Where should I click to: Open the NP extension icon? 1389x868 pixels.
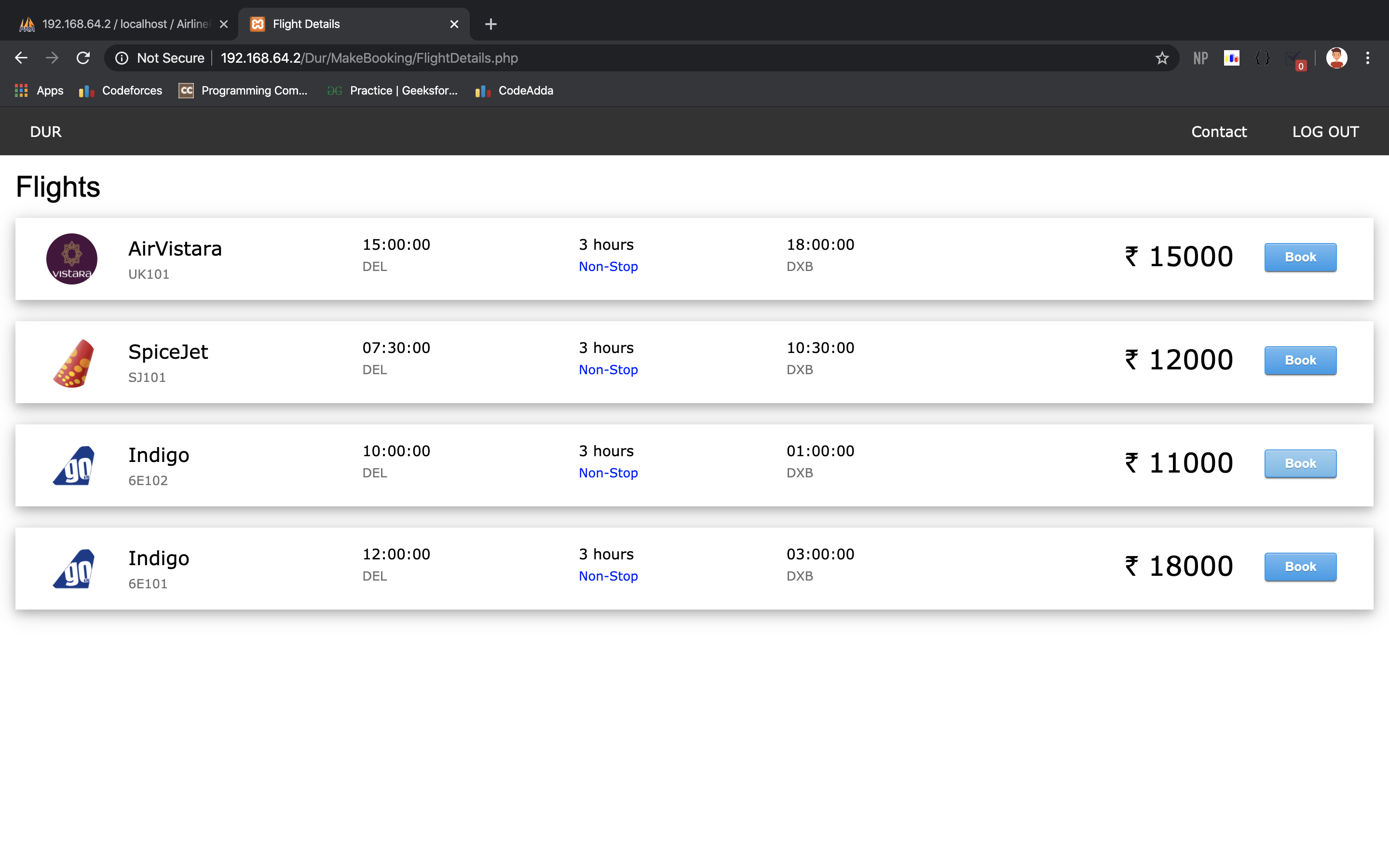1201,58
